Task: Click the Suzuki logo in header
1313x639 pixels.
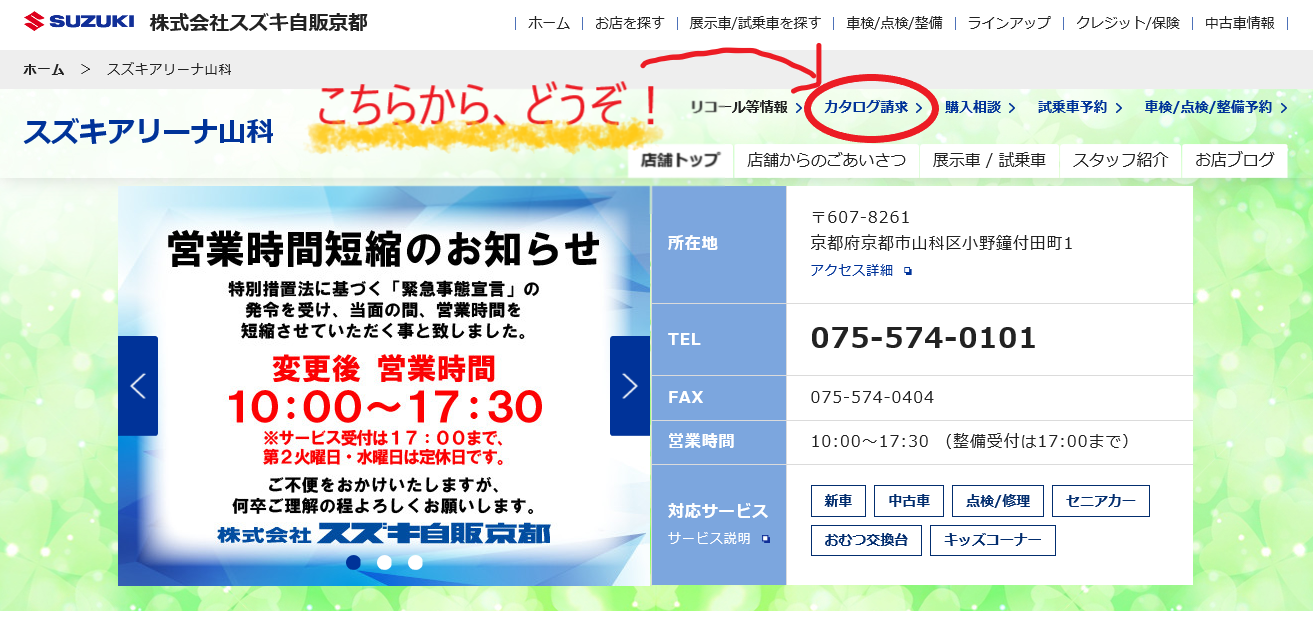Action: [78, 22]
